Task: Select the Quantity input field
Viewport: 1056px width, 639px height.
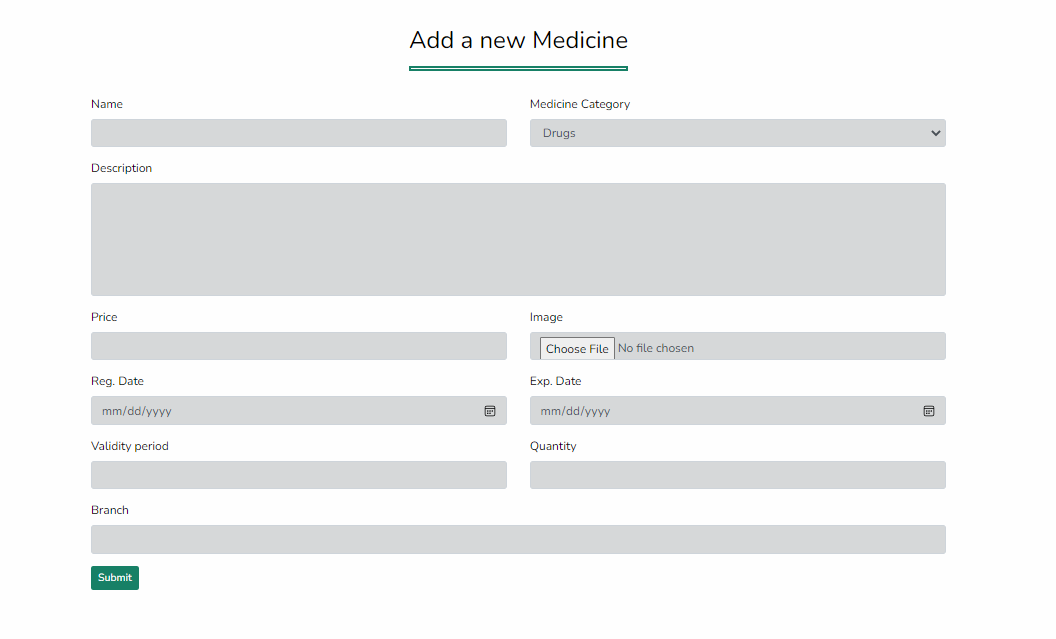Action: click(x=737, y=474)
